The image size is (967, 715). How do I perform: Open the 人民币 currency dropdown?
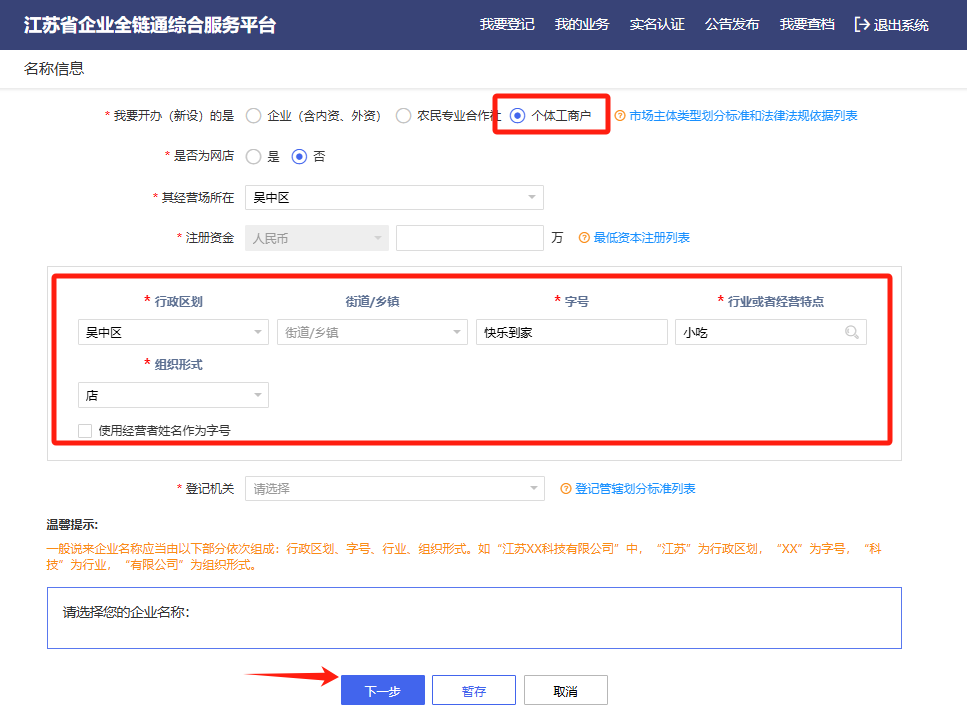(x=317, y=238)
